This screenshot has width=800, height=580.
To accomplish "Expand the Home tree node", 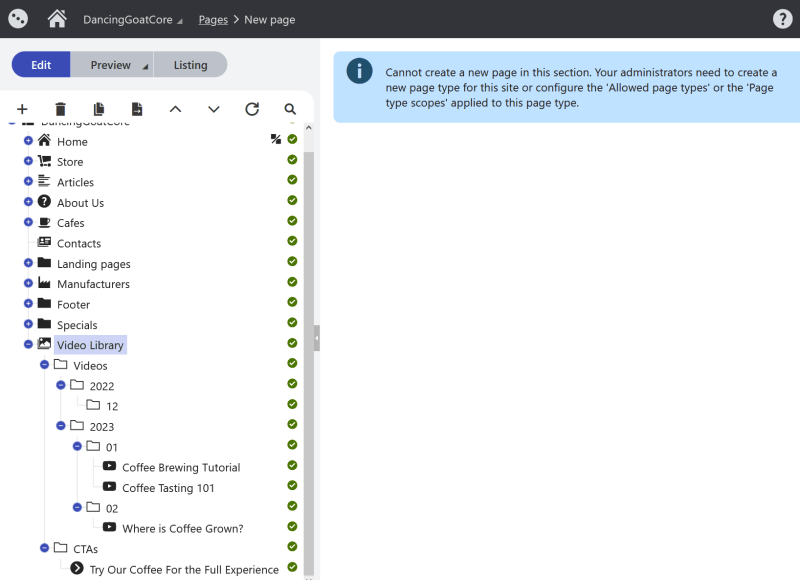I will click(28, 140).
